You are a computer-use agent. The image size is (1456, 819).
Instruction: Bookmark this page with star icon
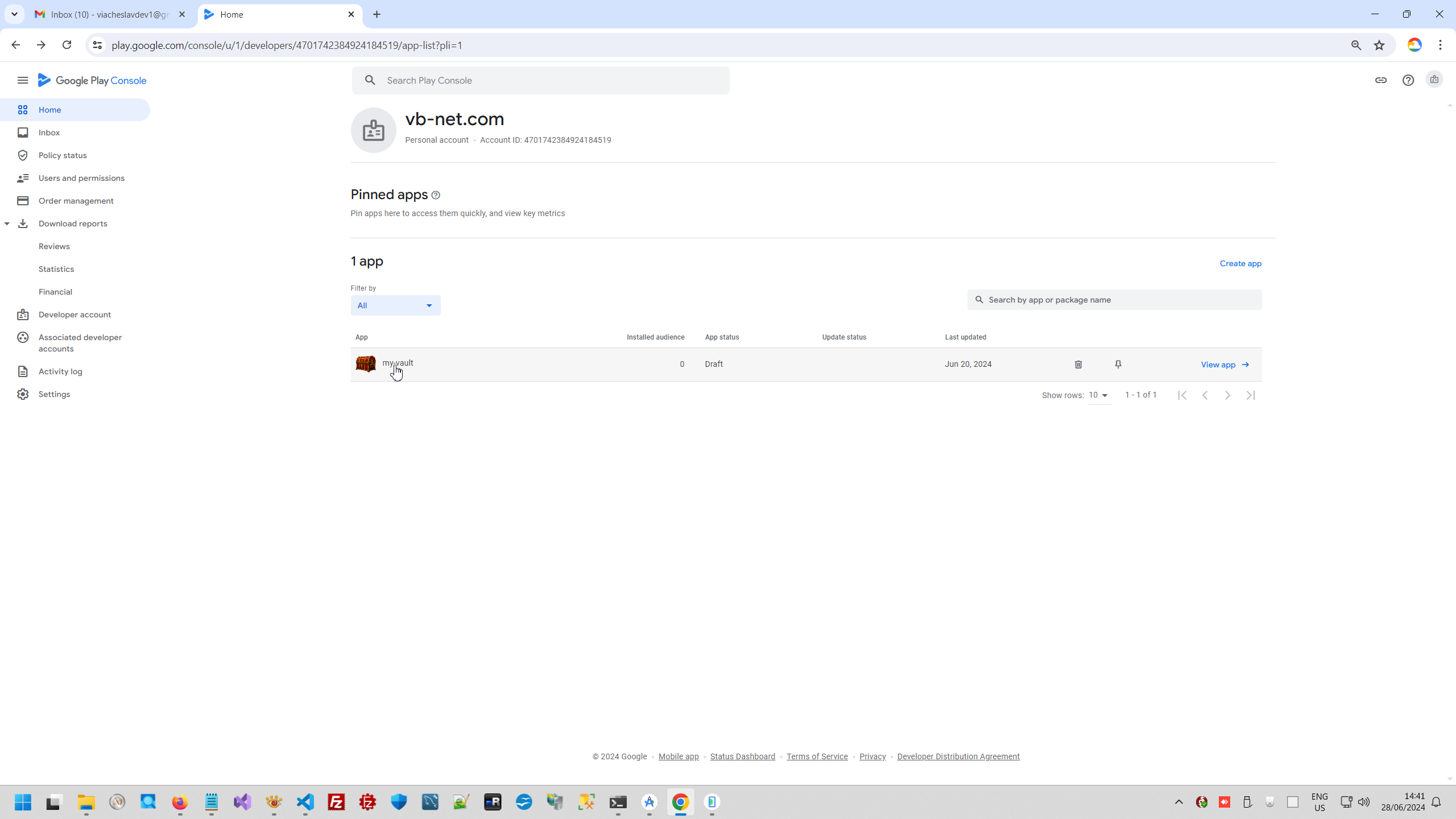1379,45
